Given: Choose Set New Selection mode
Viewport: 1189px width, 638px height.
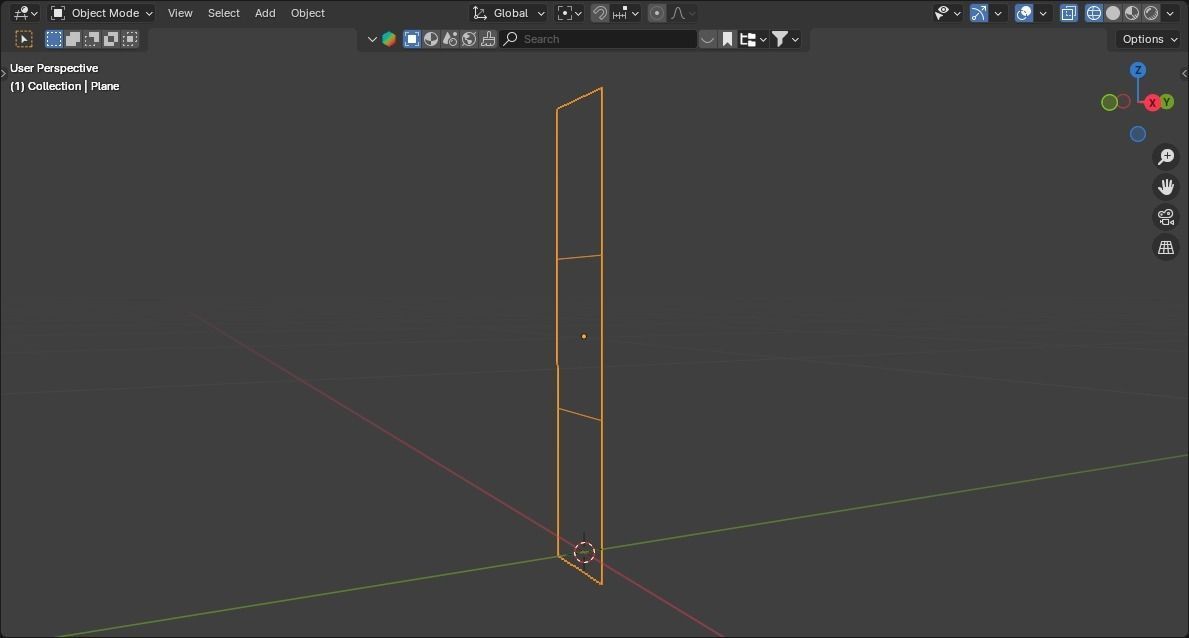Looking at the screenshot, I should (x=54, y=39).
